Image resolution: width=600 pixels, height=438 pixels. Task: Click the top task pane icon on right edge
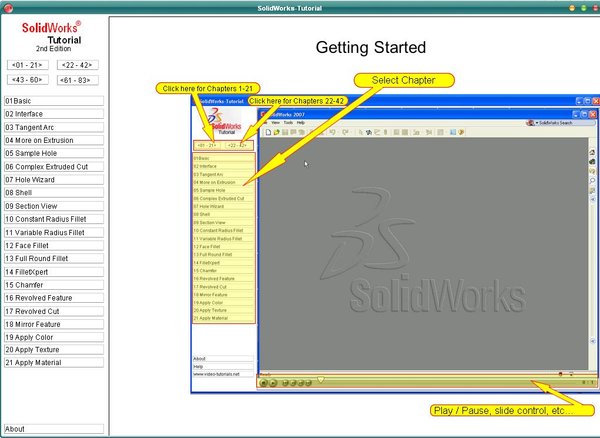592,152
